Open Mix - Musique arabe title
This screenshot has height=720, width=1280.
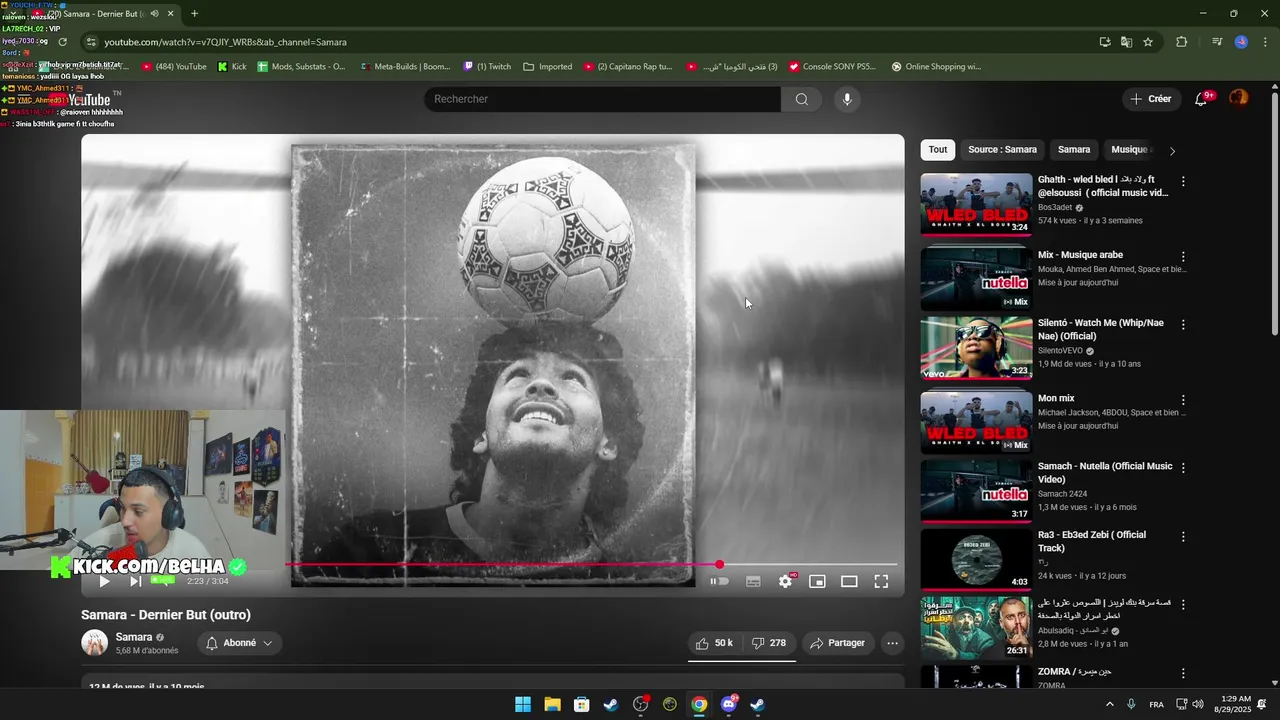tap(1080, 255)
